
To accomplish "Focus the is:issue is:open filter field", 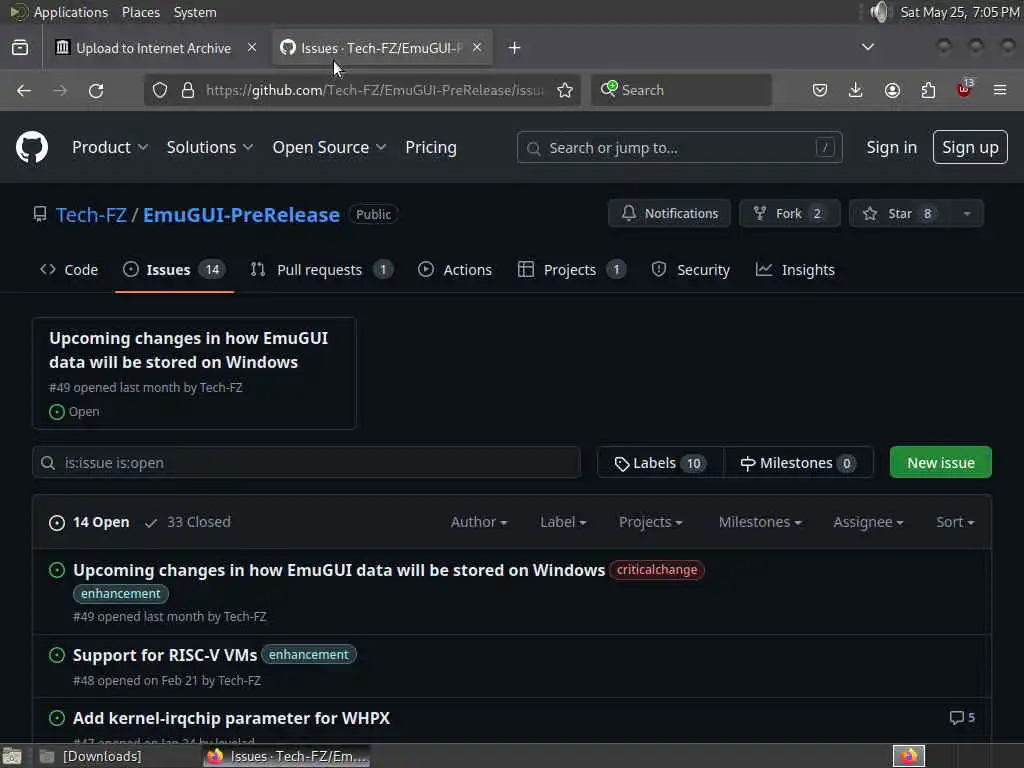I will tap(306, 462).
